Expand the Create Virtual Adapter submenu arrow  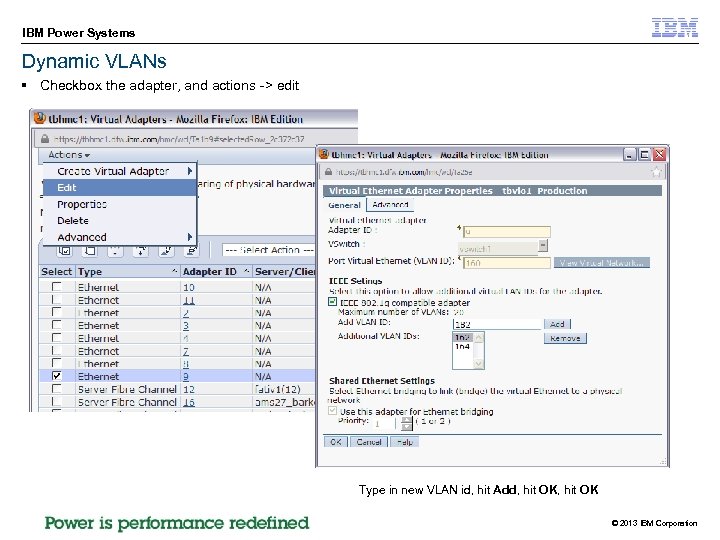190,171
